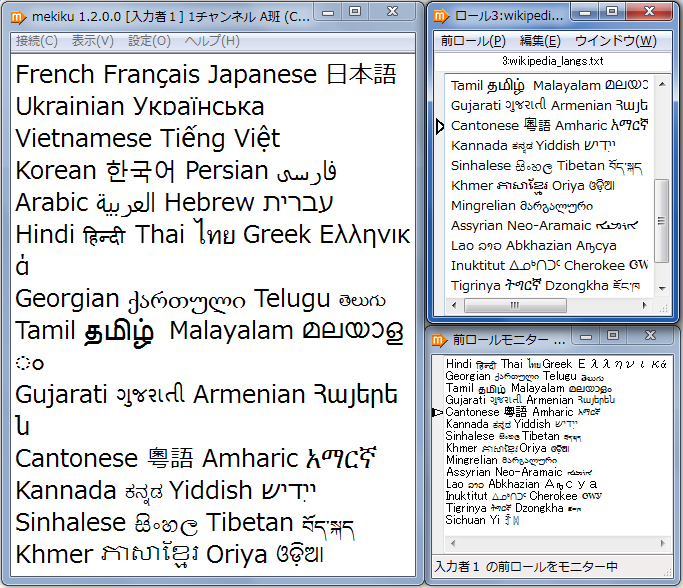Open the 設定(O) menu

pos(149,41)
